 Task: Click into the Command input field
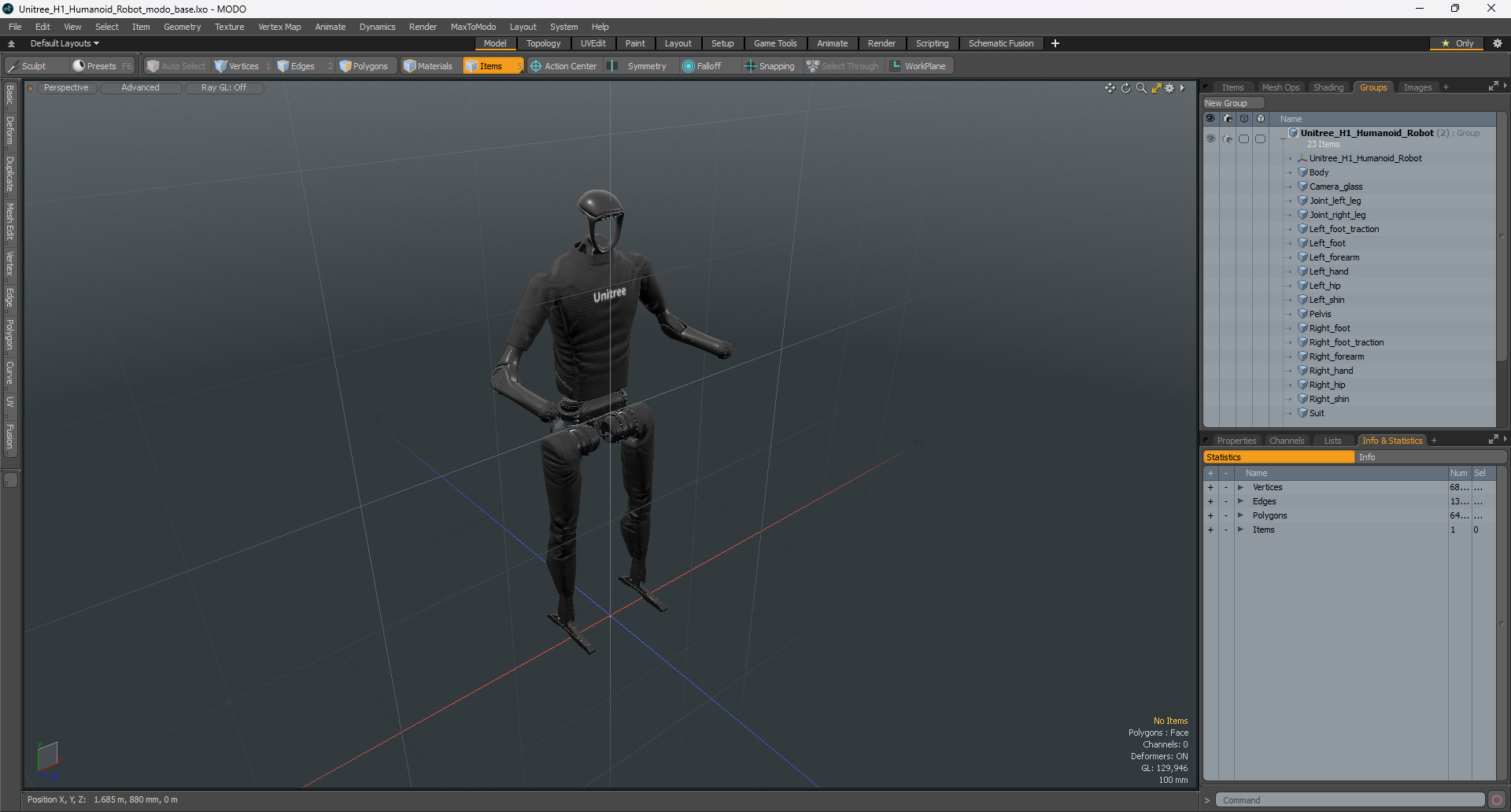tap(1350, 800)
